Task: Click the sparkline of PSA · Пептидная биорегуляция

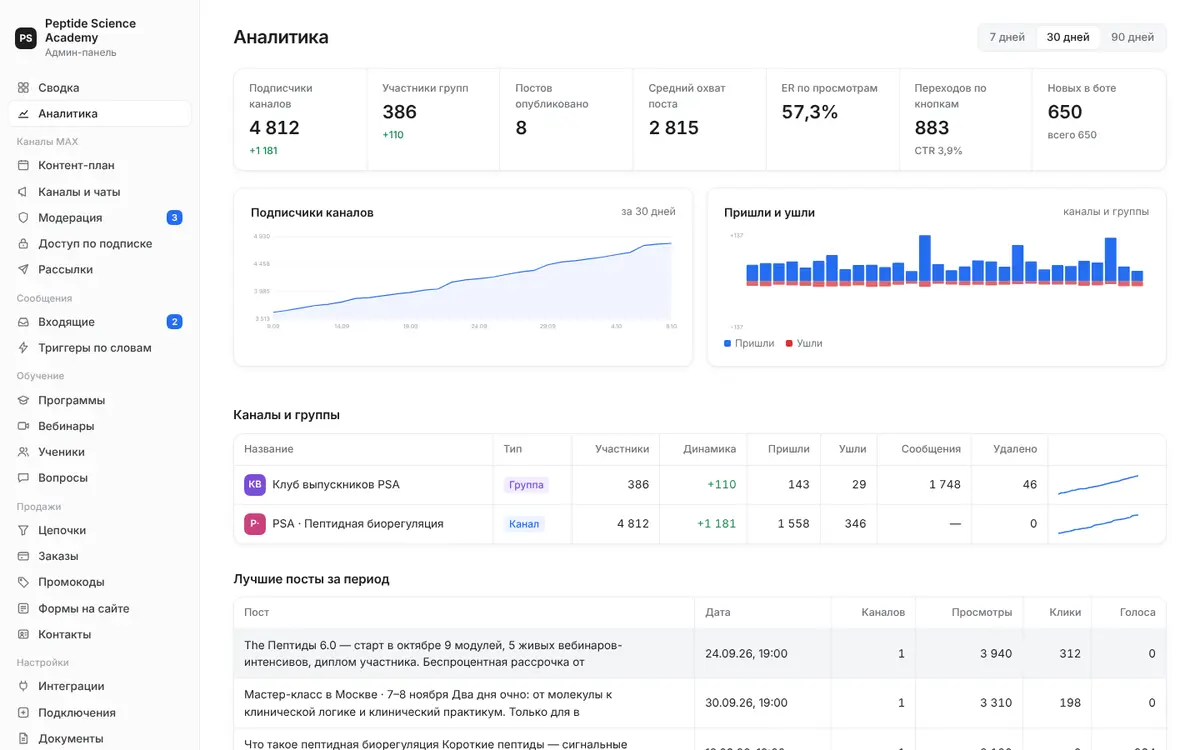Action: click(1098, 524)
